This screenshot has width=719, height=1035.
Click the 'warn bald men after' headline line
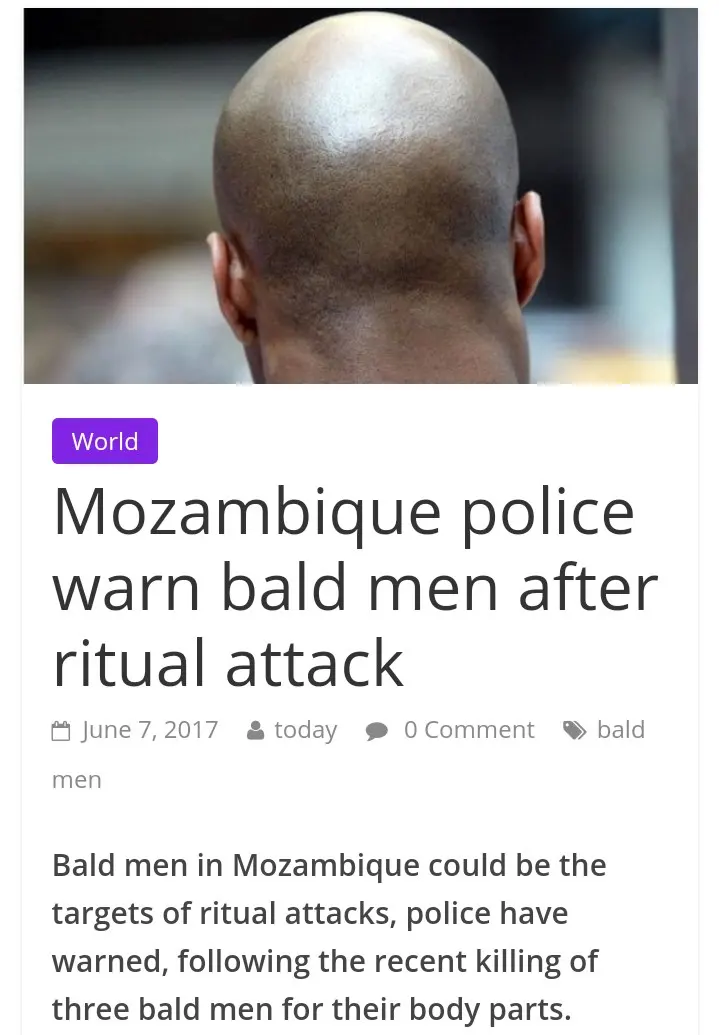point(355,589)
